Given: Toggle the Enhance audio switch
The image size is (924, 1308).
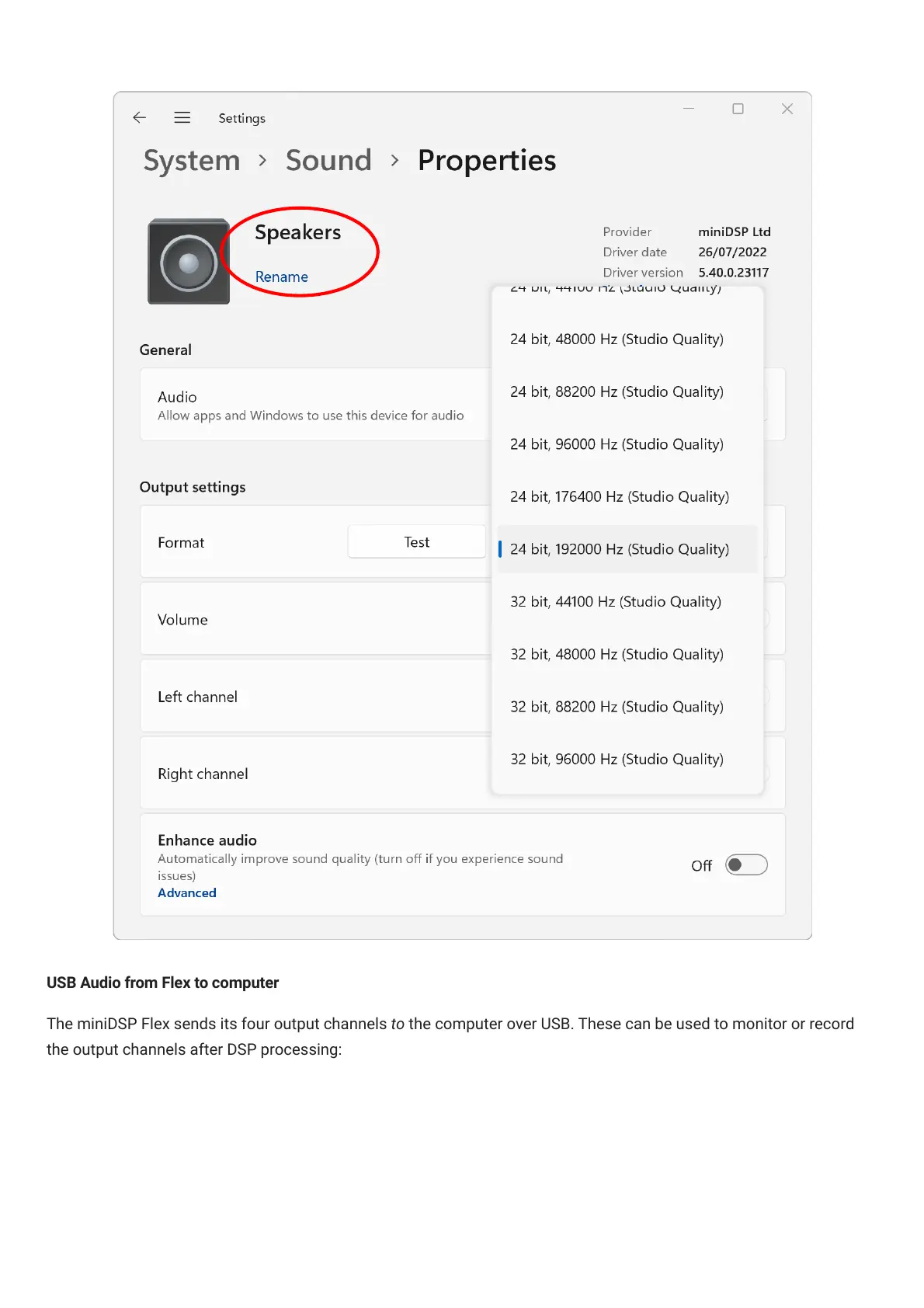Looking at the screenshot, I should 746,865.
